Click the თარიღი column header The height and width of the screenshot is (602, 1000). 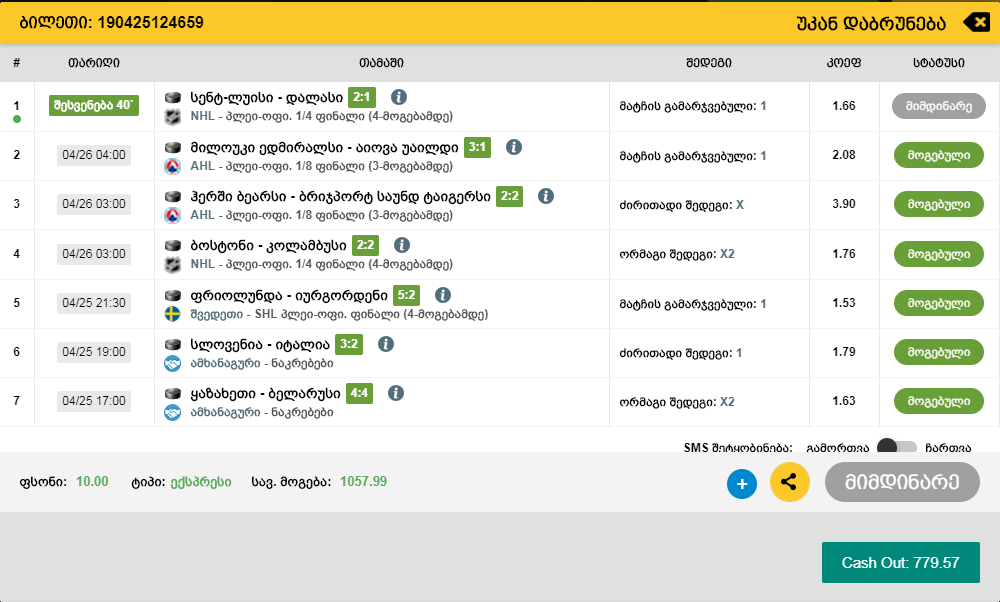(x=94, y=62)
